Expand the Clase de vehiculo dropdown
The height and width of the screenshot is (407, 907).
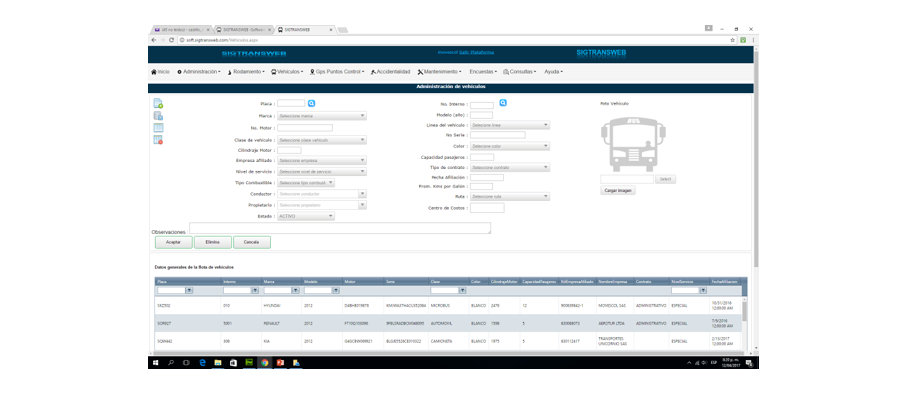coord(321,140)
